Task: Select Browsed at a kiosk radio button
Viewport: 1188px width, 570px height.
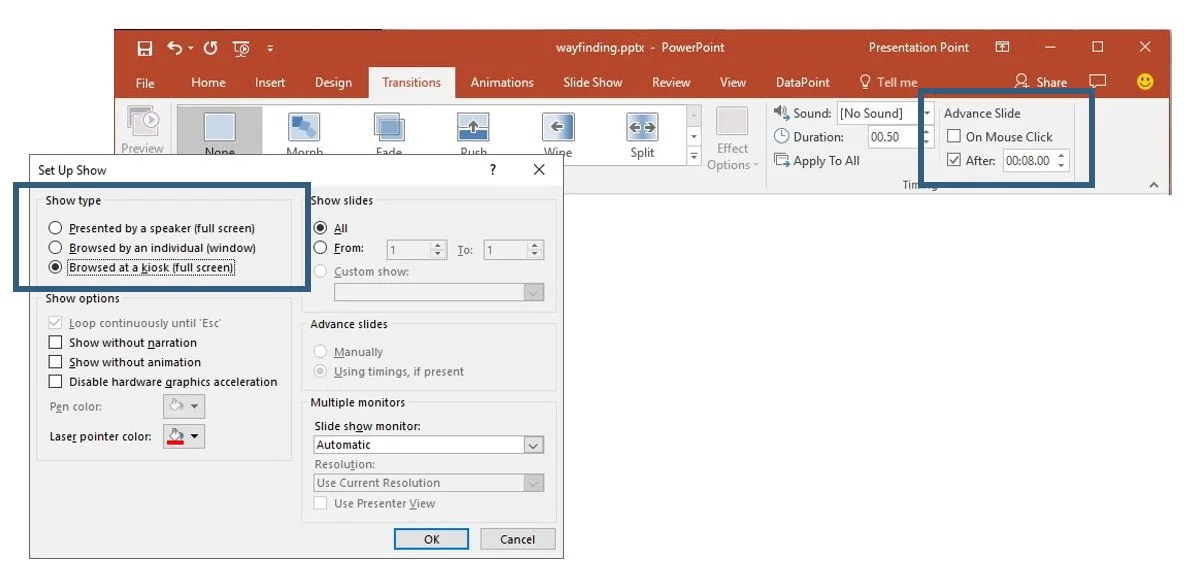Action: coord(55,267)
